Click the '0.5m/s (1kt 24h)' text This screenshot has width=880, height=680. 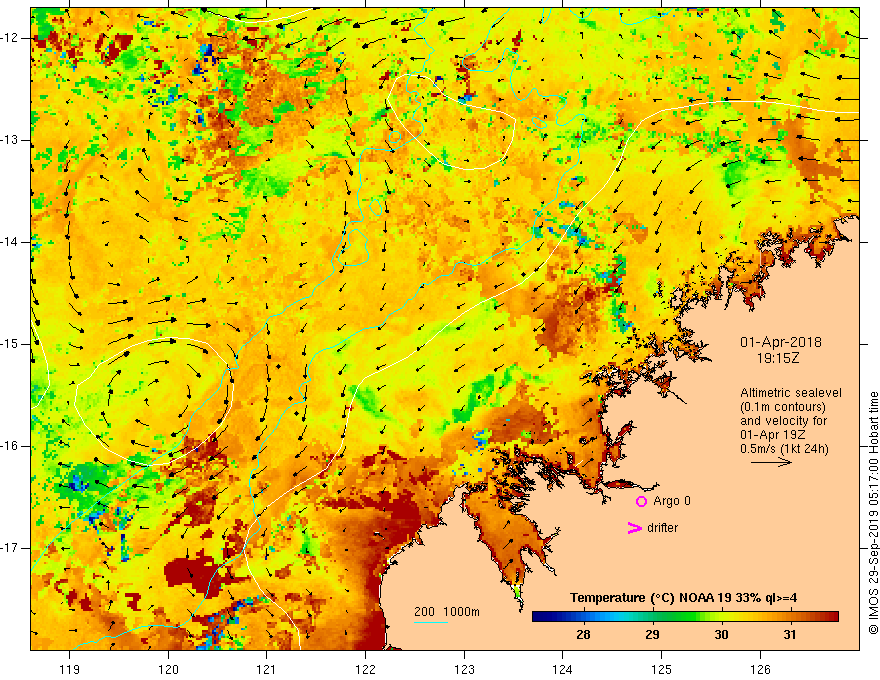click(x=784, y=449)
